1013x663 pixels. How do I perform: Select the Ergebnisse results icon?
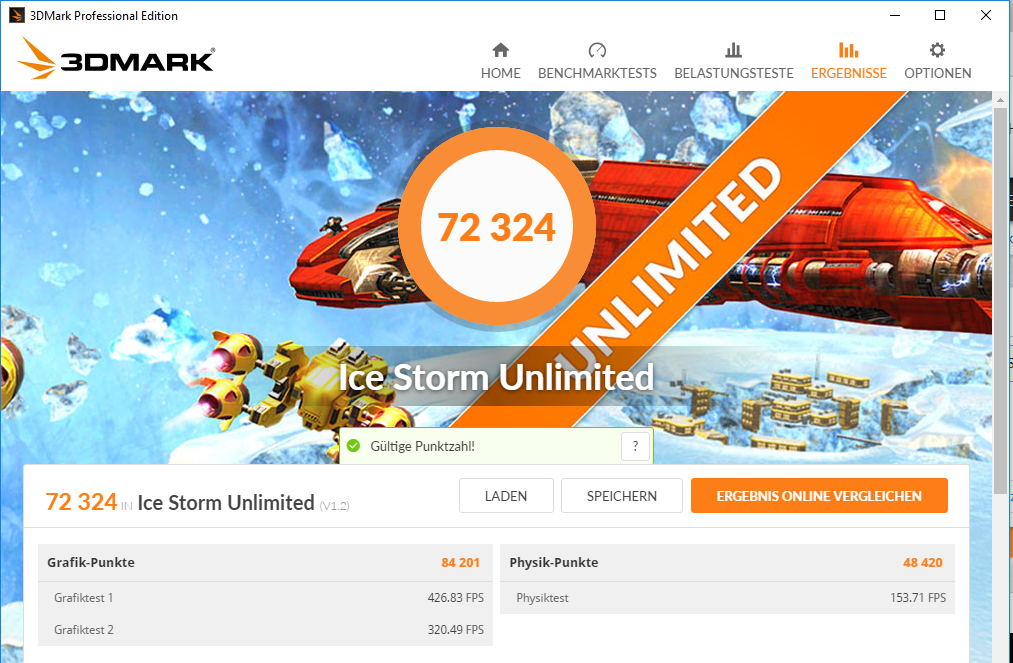(848, 50)
